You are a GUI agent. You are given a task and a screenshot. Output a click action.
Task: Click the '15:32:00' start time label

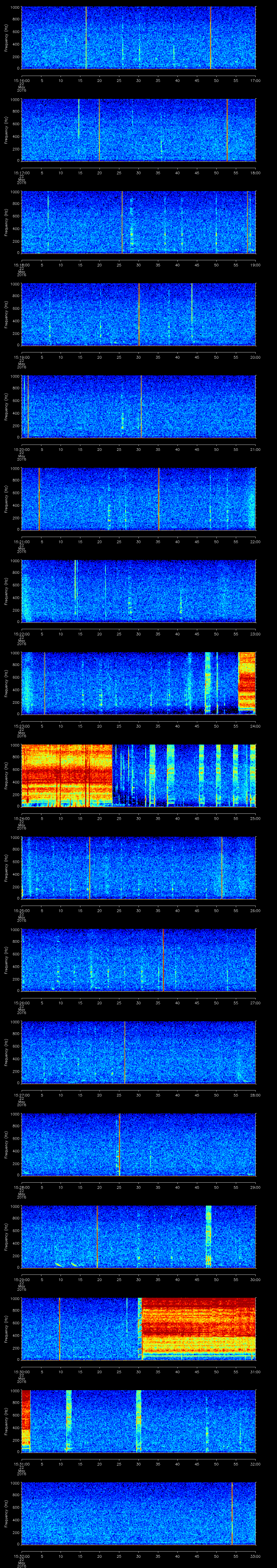pyautogui.click(x=21, y=1556)
